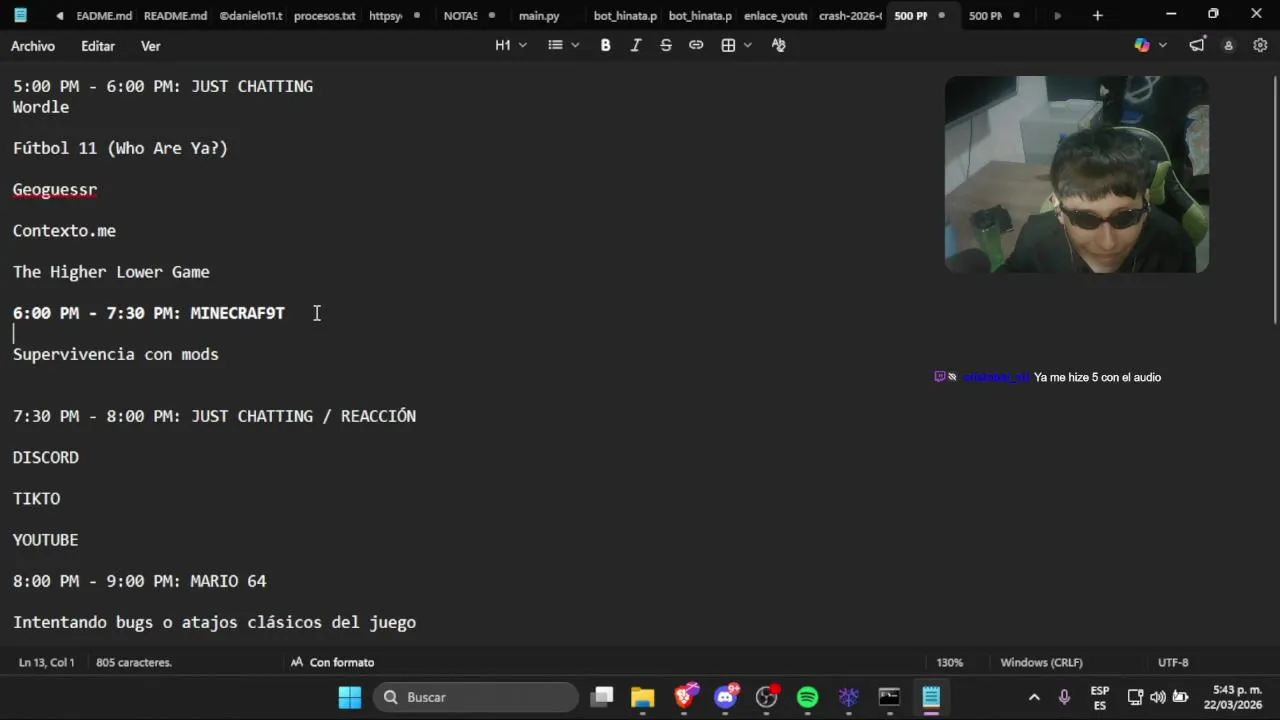Open the Editar menu

click(98, 46)
